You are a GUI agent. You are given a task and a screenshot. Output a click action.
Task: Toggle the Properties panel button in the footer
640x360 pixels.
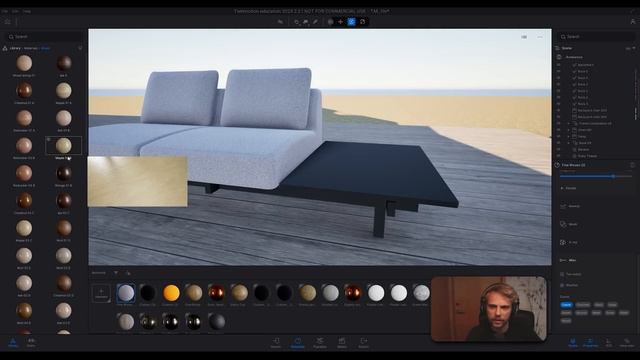590,342
